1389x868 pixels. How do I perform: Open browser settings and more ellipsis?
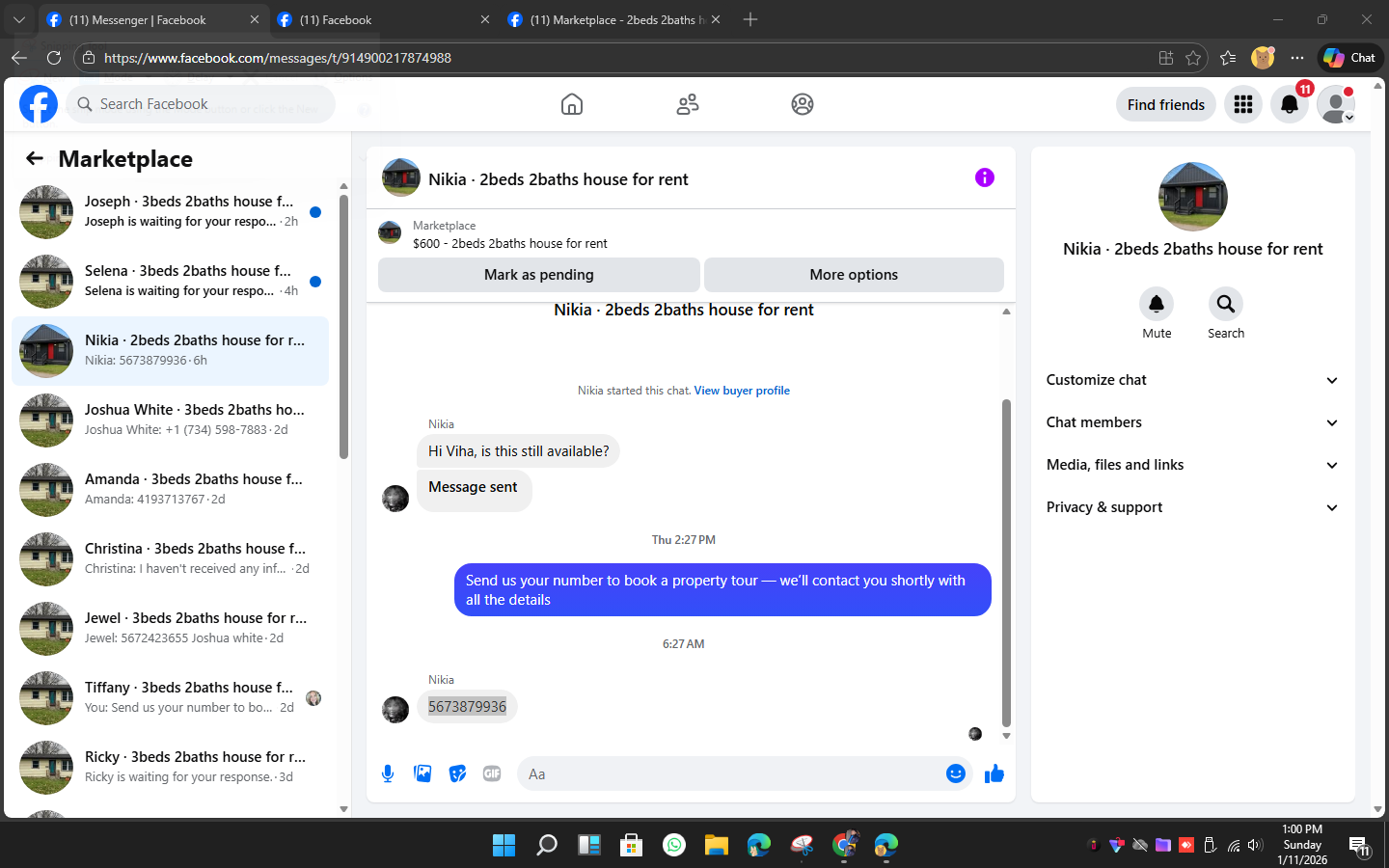click(x=1297, y=58)
